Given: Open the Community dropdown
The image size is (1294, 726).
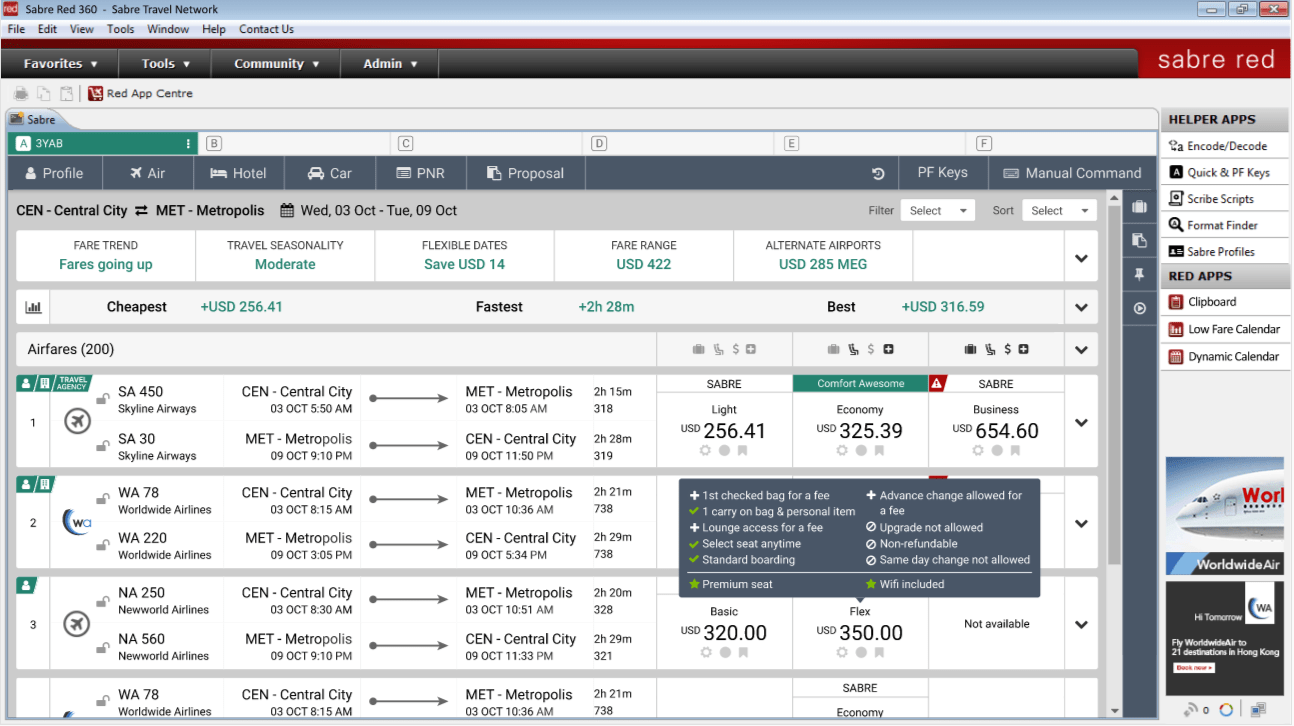Looking at the screenshot, I should (276, 63).
